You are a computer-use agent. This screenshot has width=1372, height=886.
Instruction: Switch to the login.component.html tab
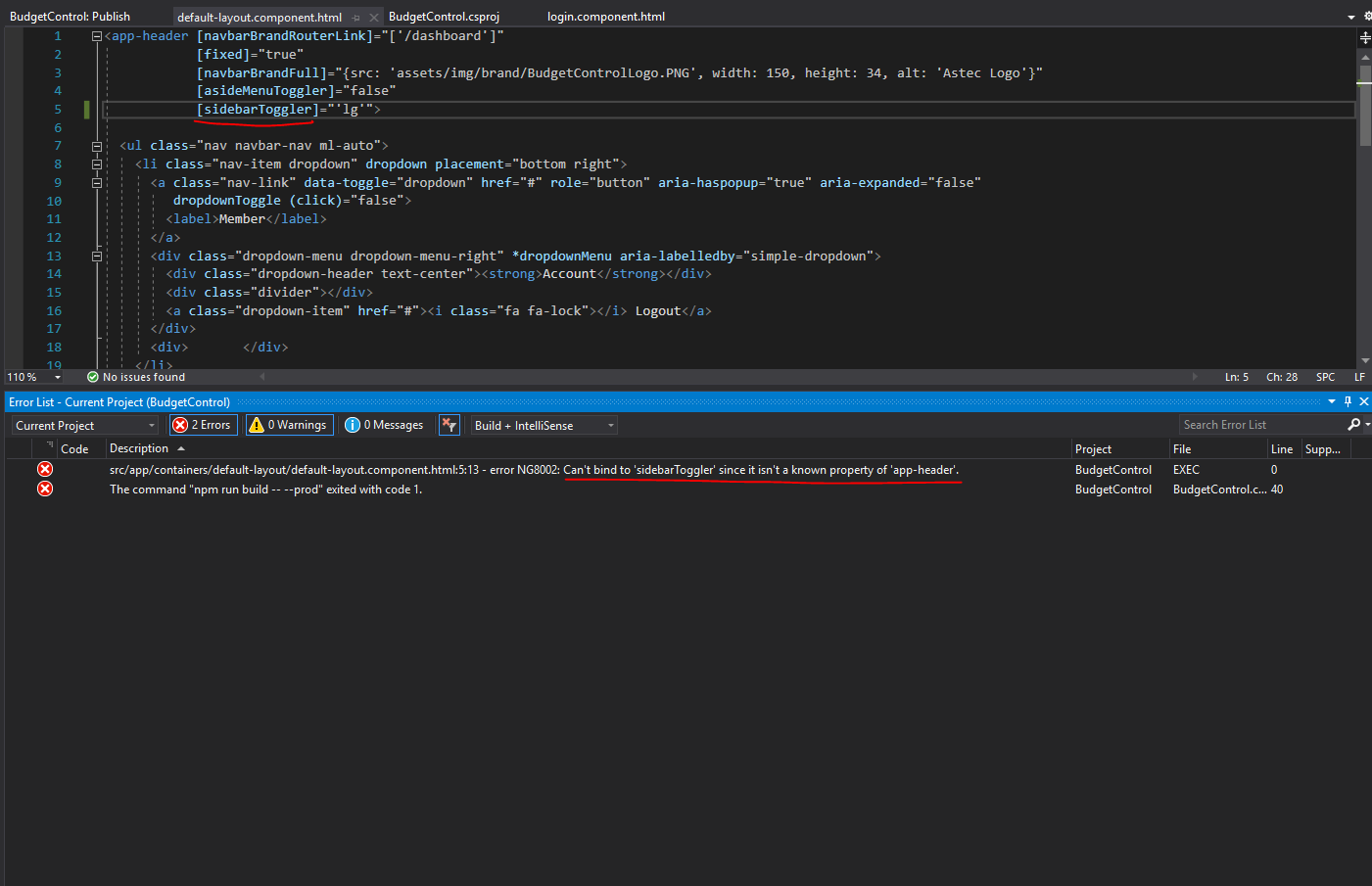[605, 16]
